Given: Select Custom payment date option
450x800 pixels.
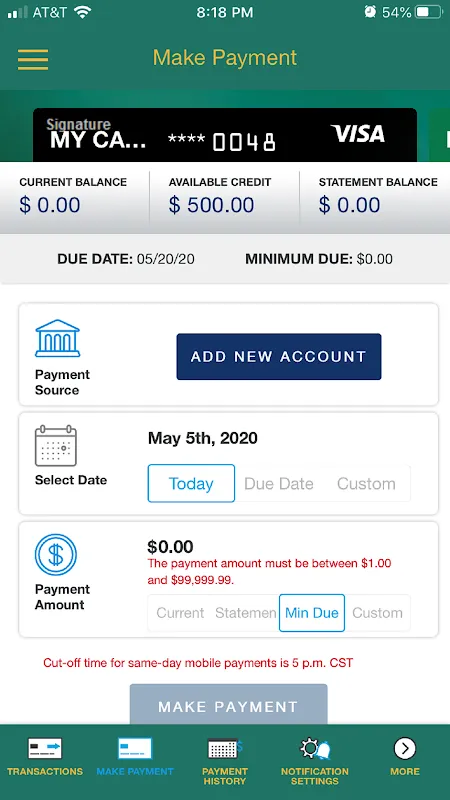Looking at the screenshot, I should pyautogui.click(x=366, y=483).
